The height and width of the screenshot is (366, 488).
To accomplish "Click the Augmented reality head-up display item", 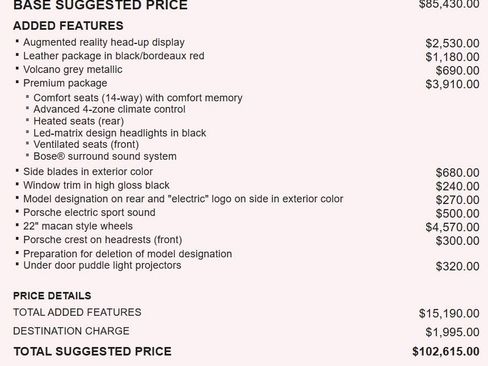I will point(104,42).
